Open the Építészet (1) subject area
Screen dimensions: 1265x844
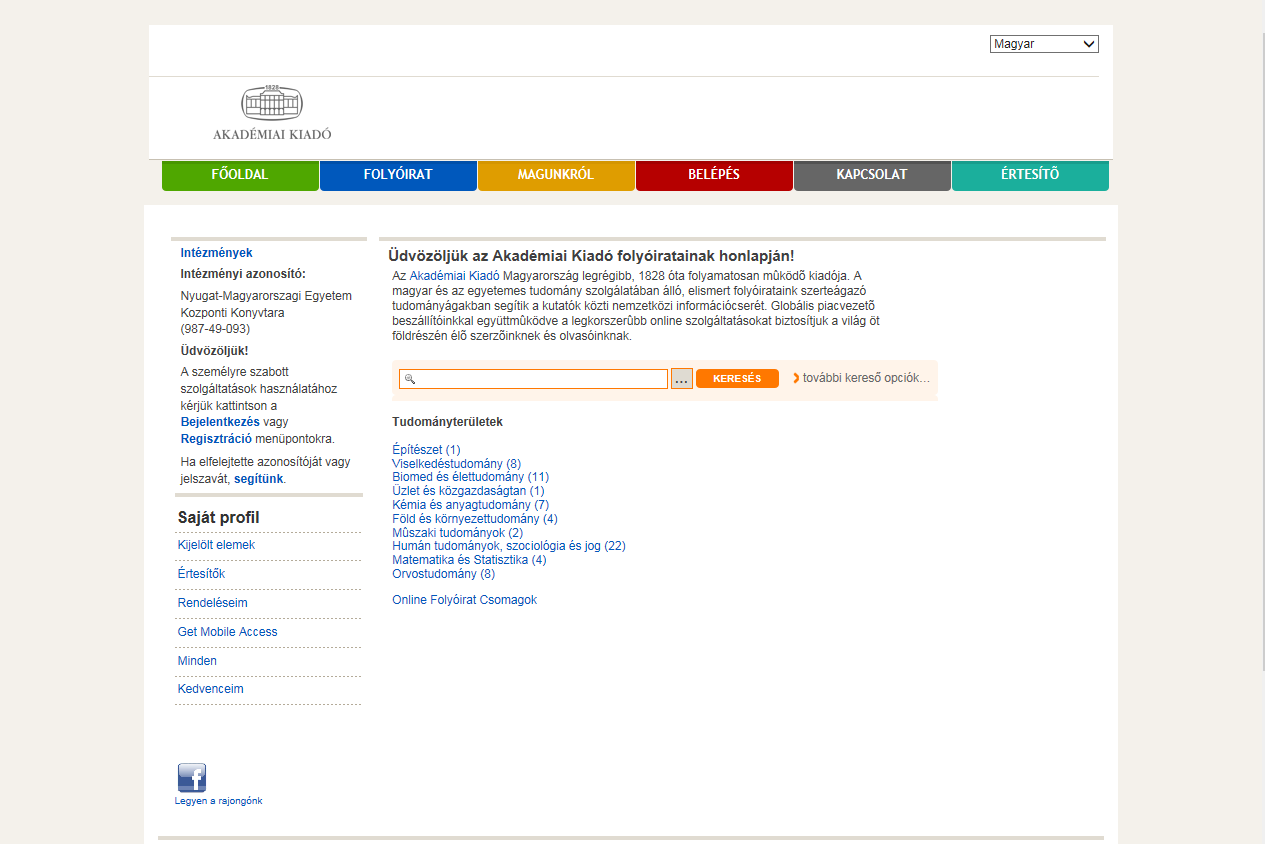pos(426,450)
